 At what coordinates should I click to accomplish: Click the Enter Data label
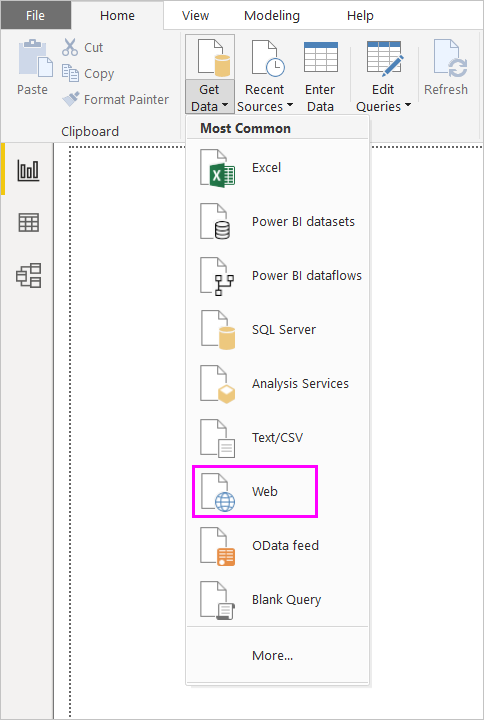320,98
